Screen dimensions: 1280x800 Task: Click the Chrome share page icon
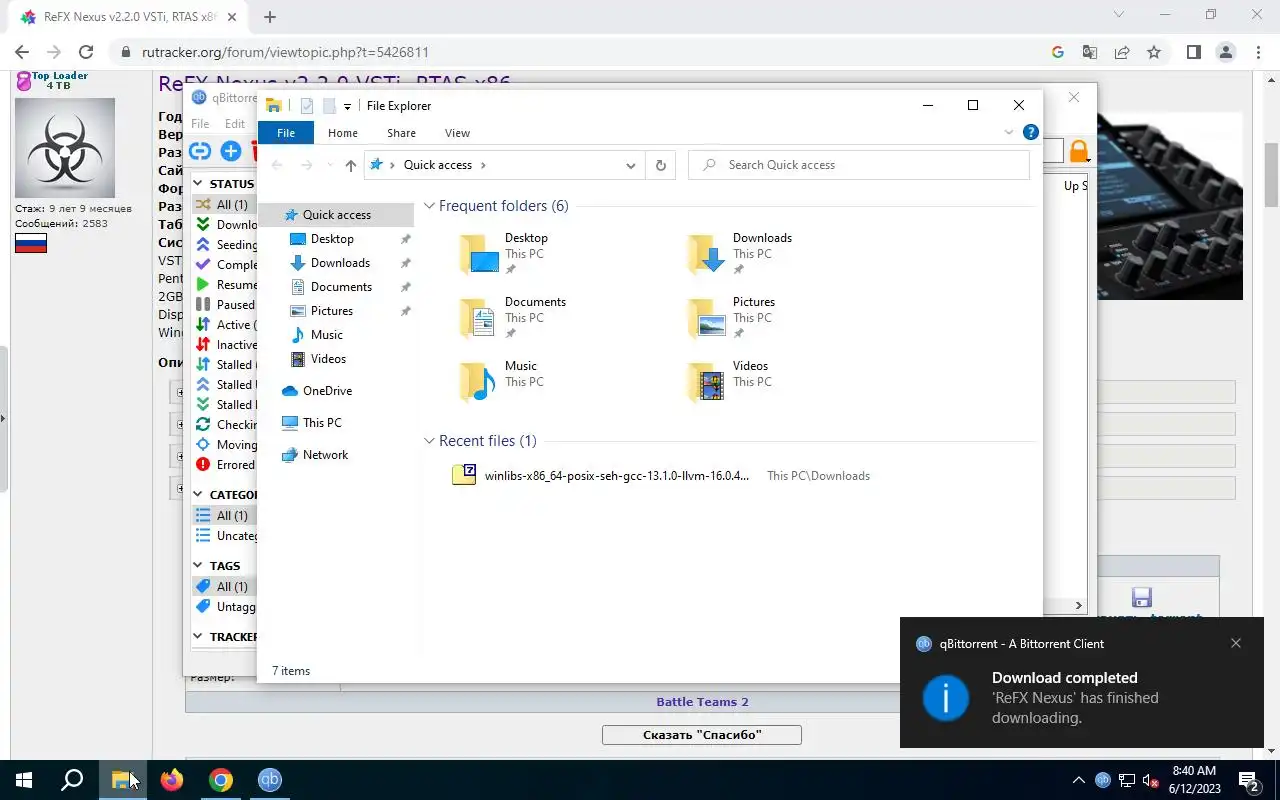(1122, 52)
